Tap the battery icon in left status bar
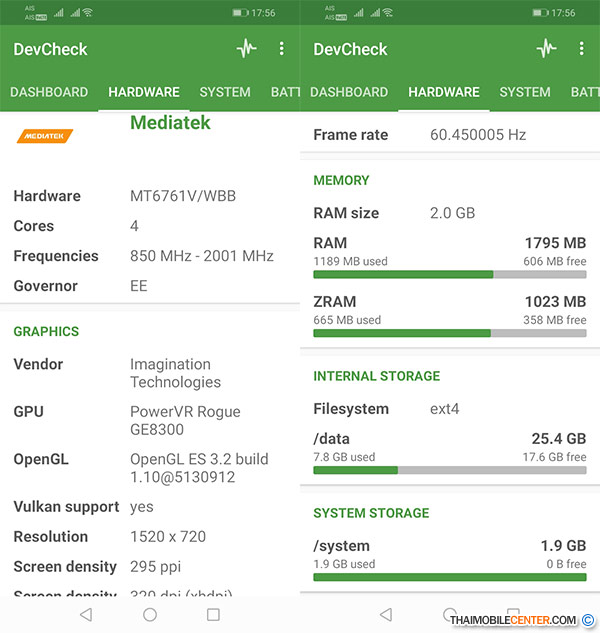The image size is (600, 633). (240, 13)
